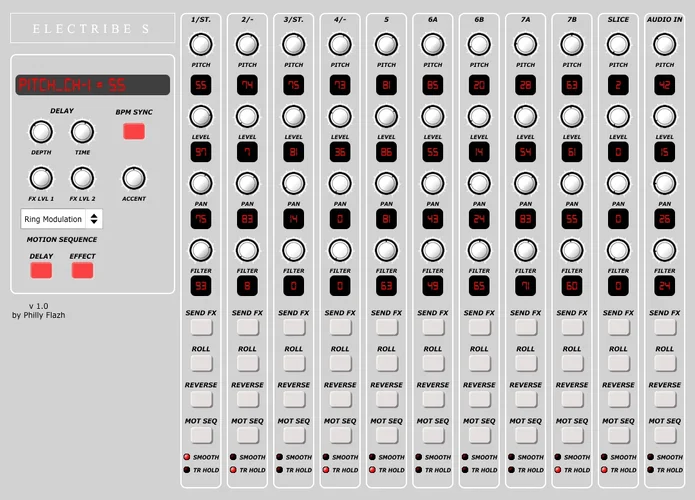Click the Filter knob on channel 4/-
The height and width of the screenshot is (500, 695).
[x=340, y=250]
